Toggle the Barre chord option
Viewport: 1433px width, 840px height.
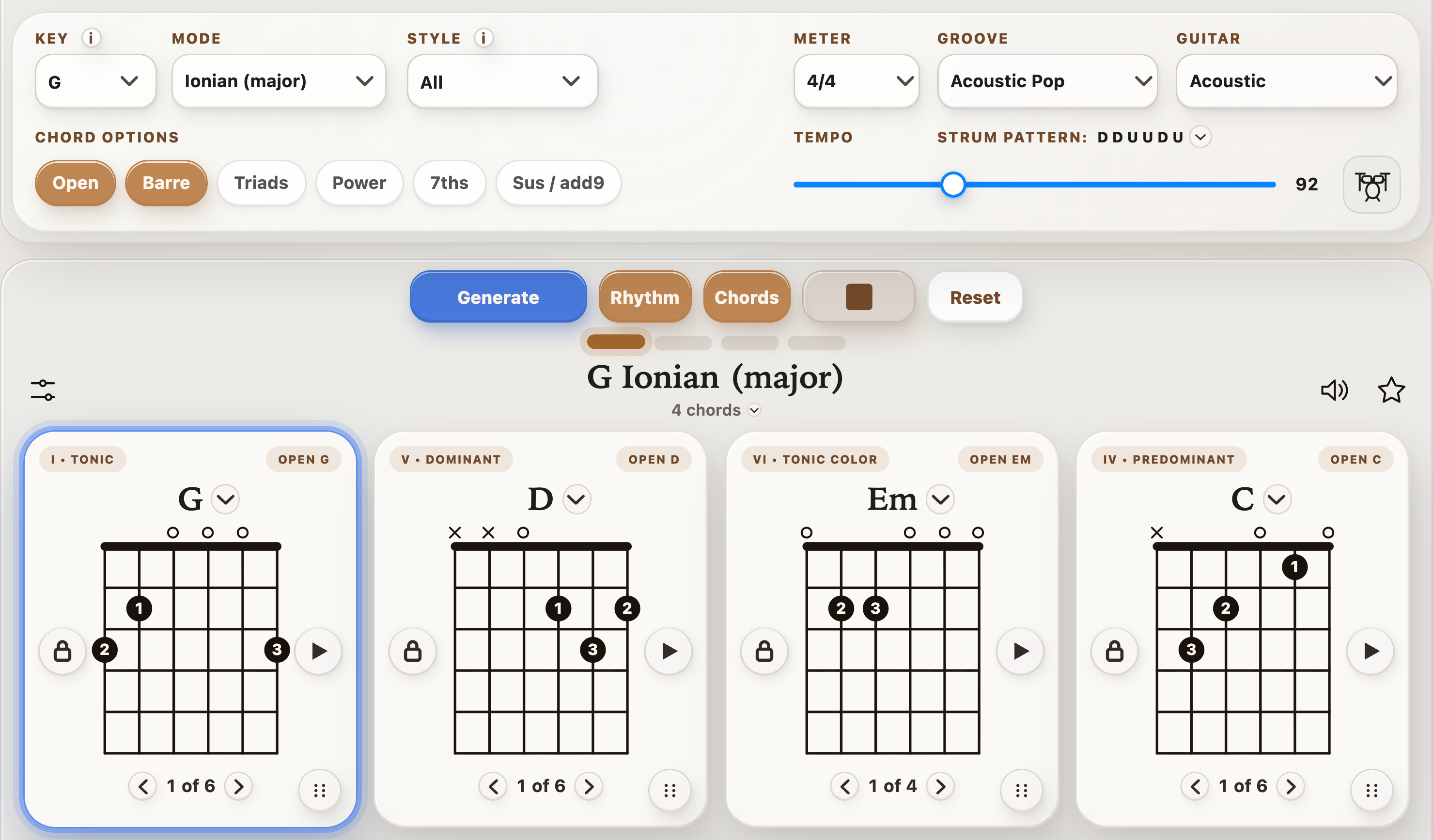(166, 183)
